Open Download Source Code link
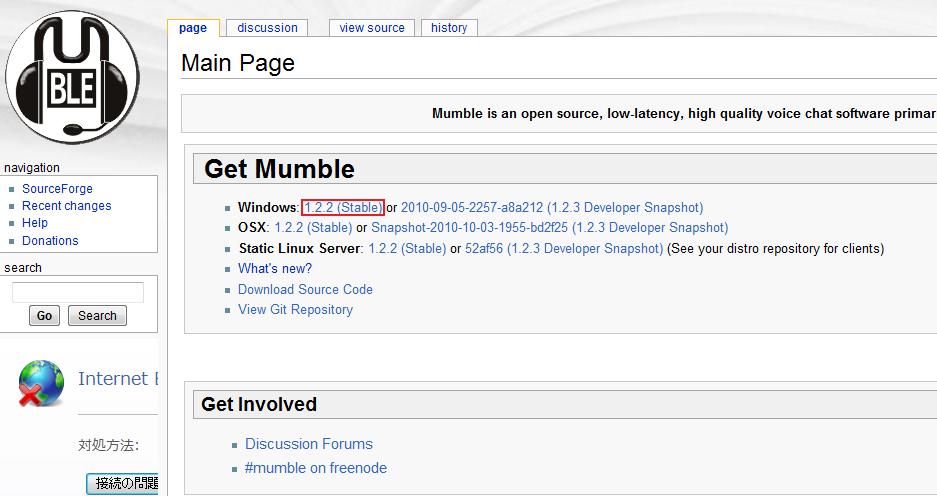 point(305,289)
